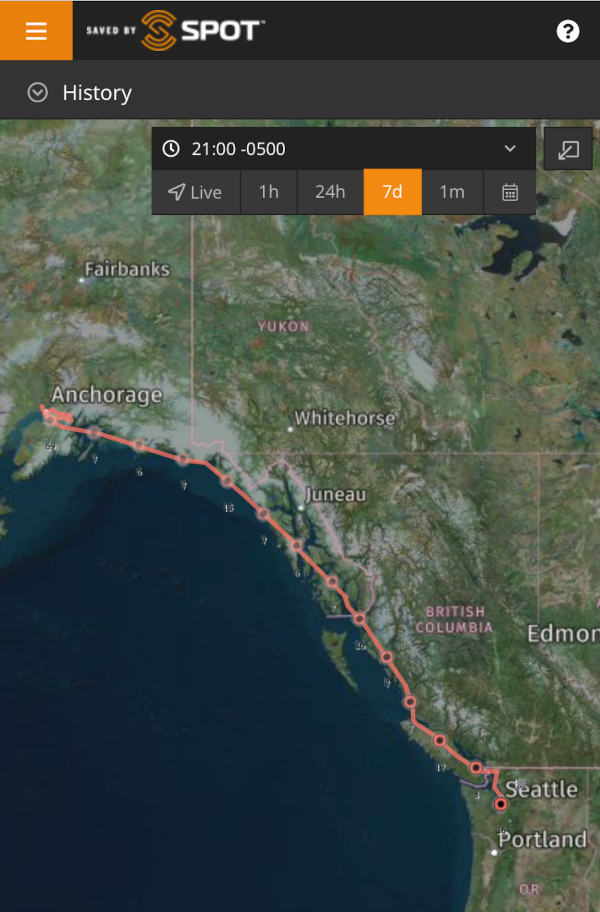Select the 24h time range
The height and width of the screenshot is (912, 600).
(x=330, y=192)
